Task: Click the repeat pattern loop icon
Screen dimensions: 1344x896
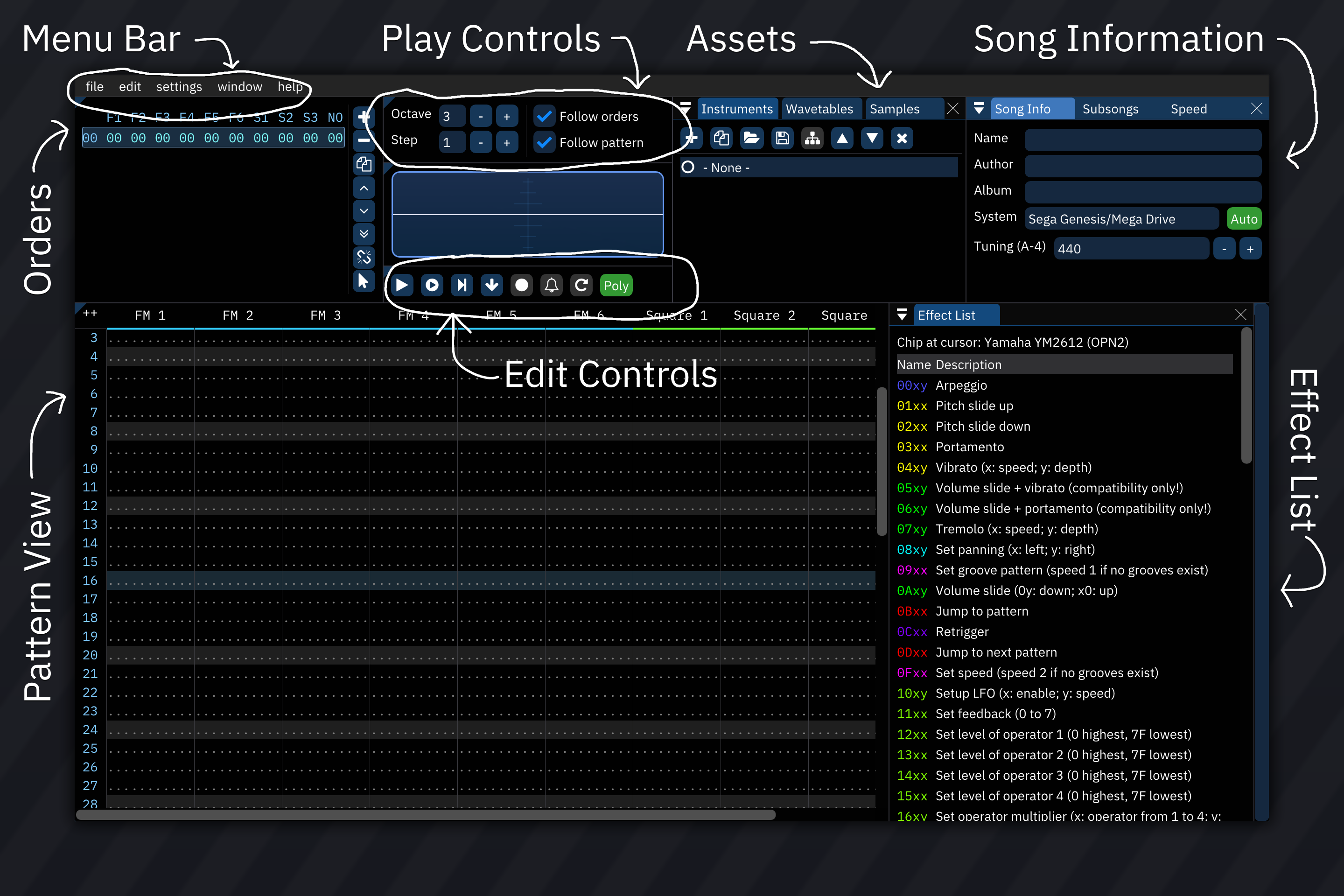Action: [581, 285]
